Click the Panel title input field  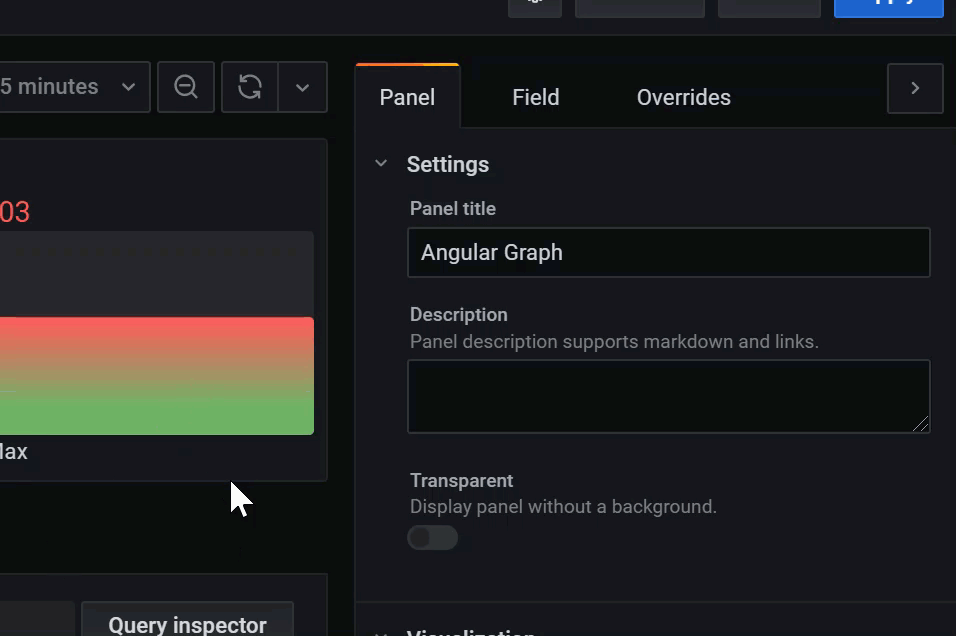[x=668, y=253]
